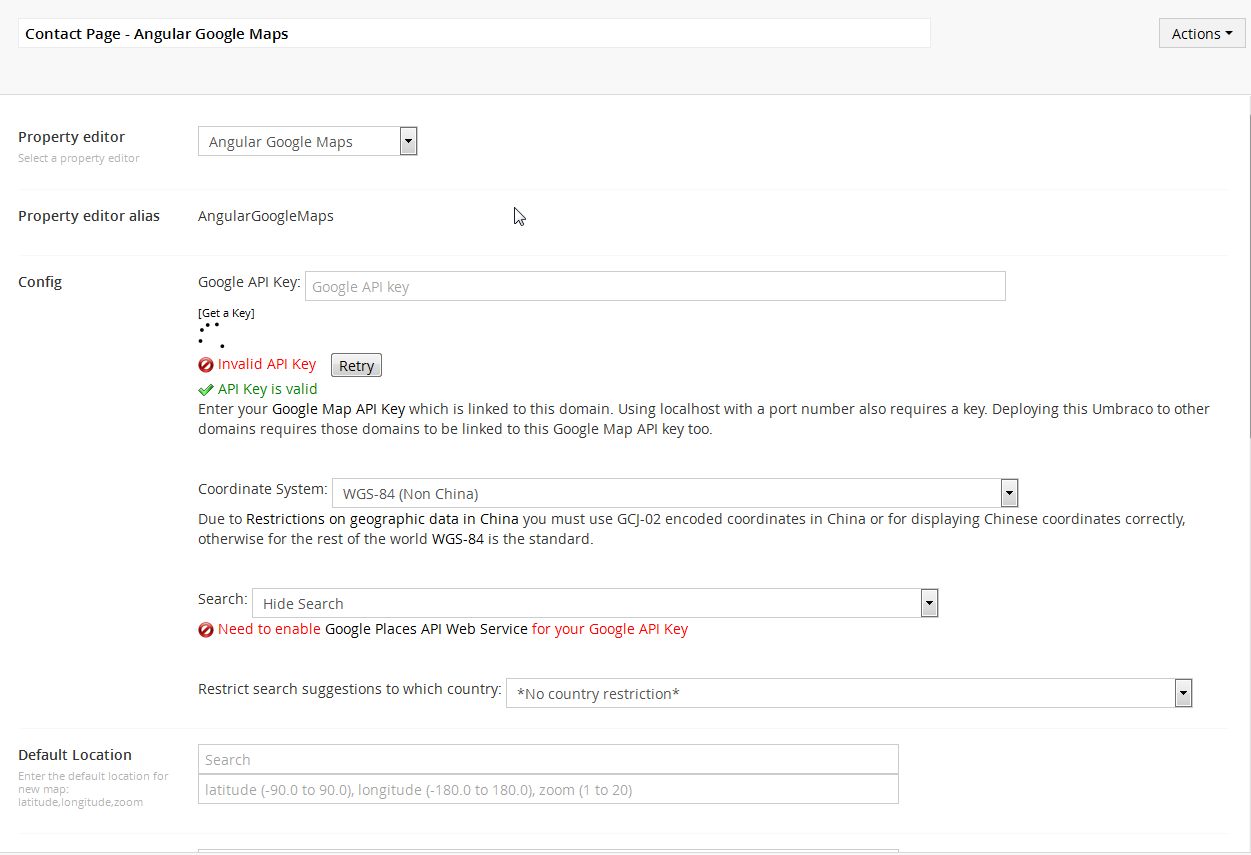Viewport: 1251px width, 855px height.
Task: Expand the Coordinate System dropdown
Action: click(x=675, y=493)
